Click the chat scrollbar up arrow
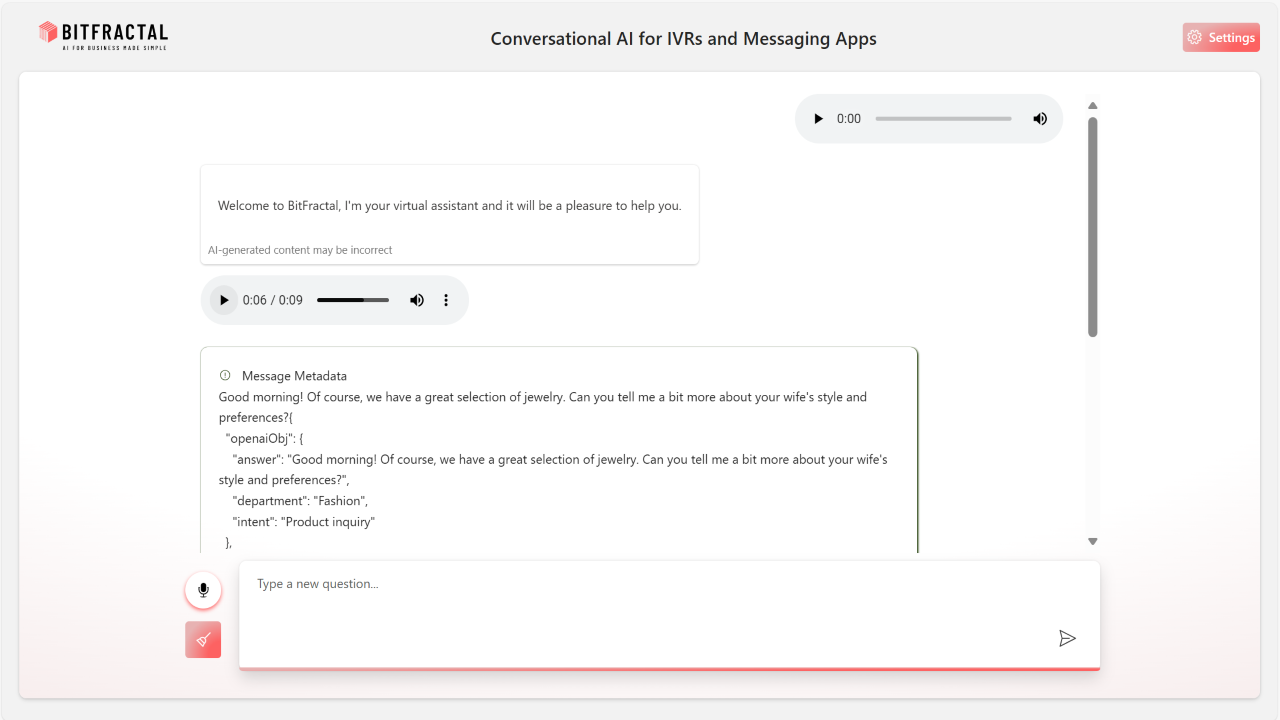Image resolution: width=1280 pixels, height=720 pixels. [1093, 105]
